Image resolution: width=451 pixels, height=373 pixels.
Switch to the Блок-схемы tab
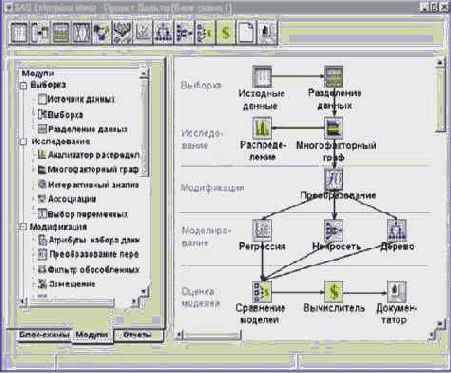tap(44, 335)
